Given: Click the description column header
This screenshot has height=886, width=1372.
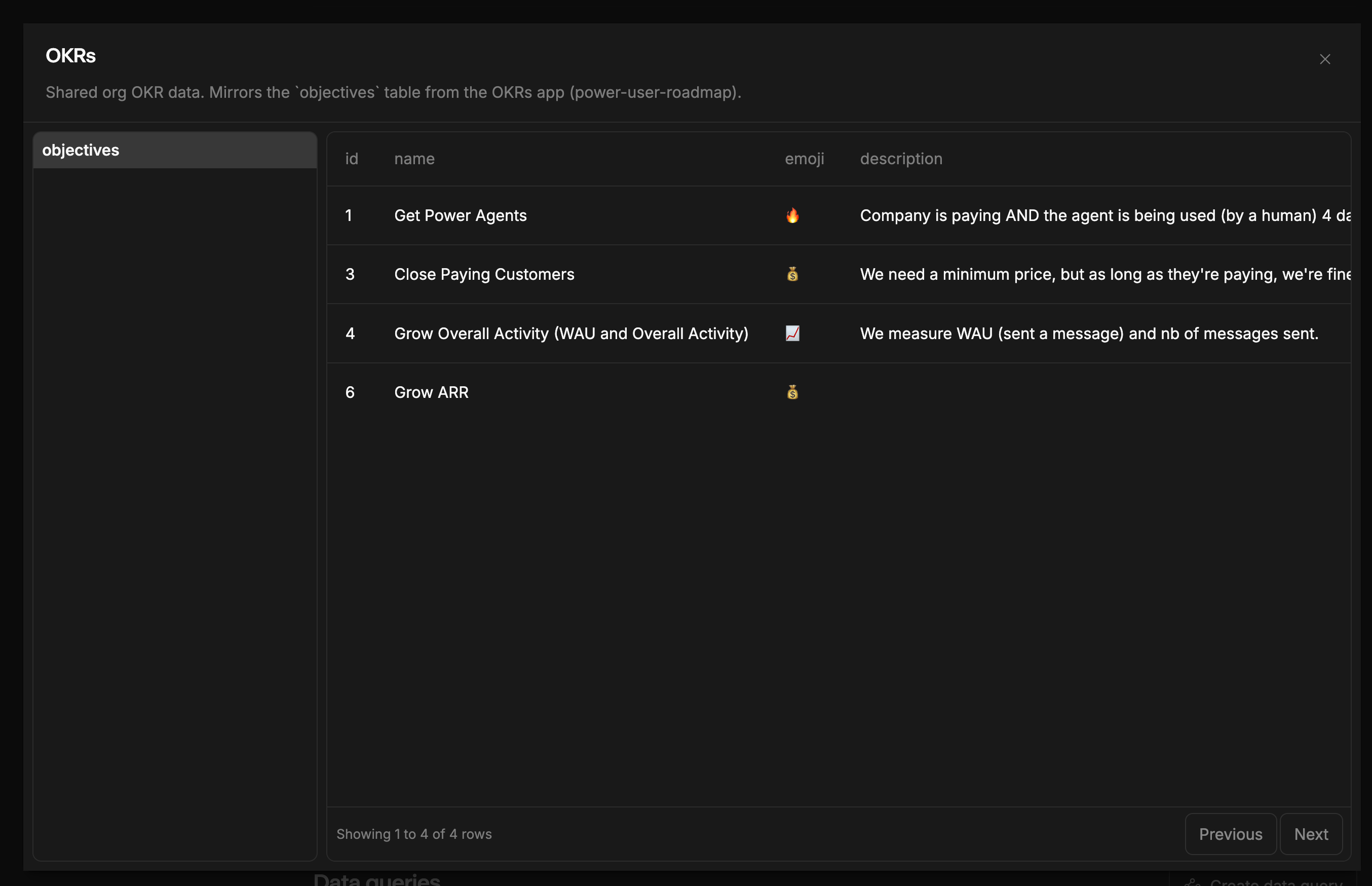Looking at the screenshot, I should tap(901, 159).
